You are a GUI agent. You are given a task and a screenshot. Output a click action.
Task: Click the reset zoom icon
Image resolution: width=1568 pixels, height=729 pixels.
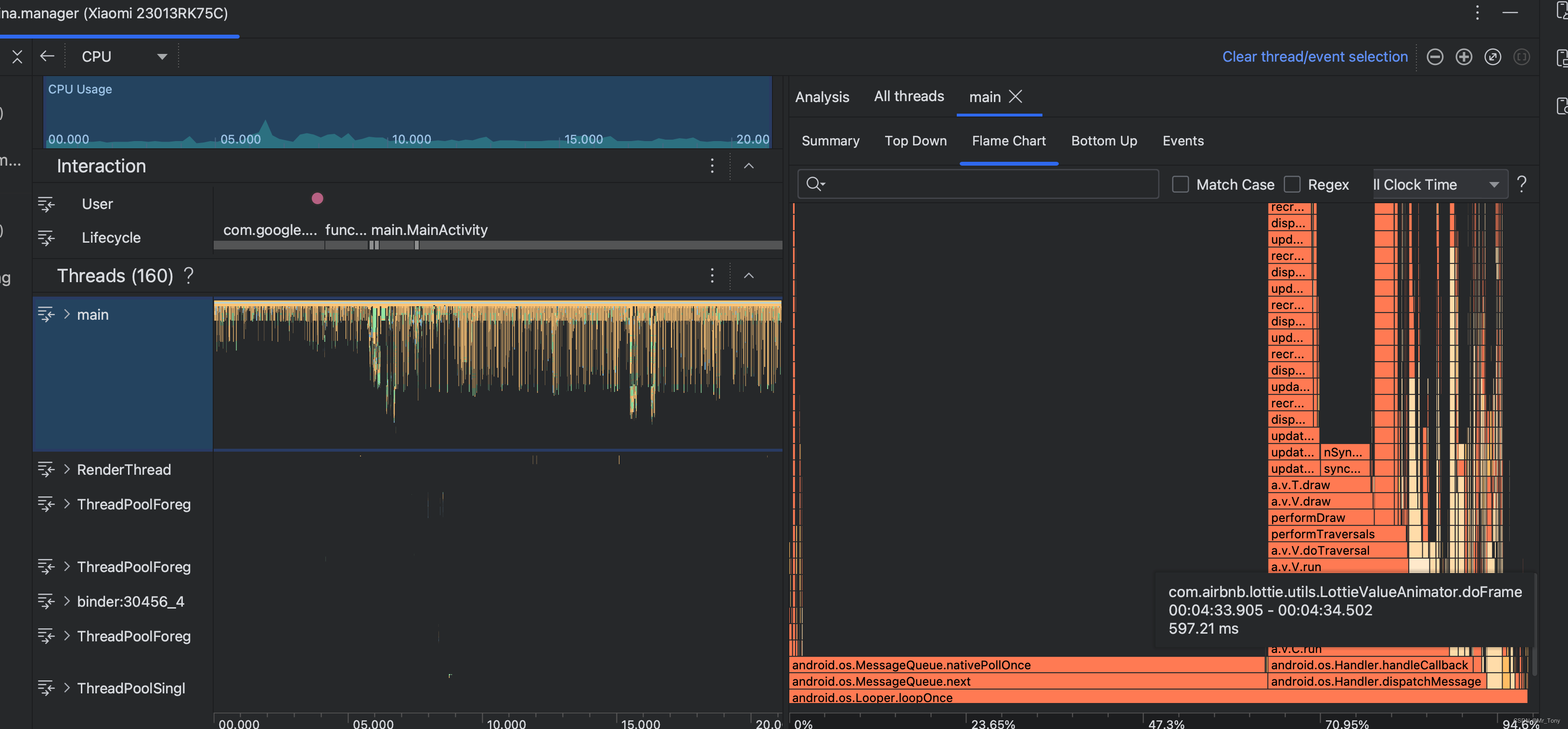click(1492, 57)
